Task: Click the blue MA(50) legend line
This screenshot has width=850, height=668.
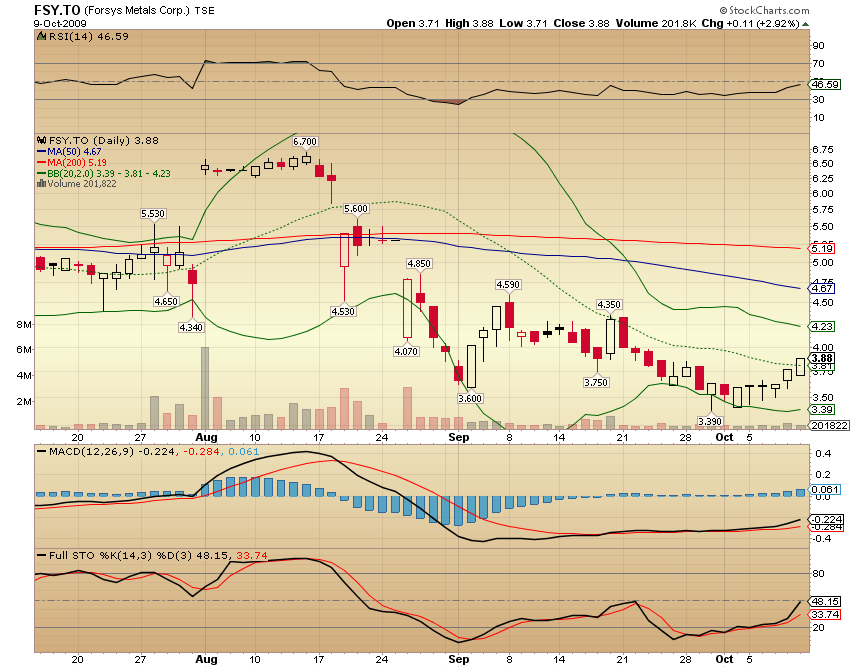Action: pos(41,152)
